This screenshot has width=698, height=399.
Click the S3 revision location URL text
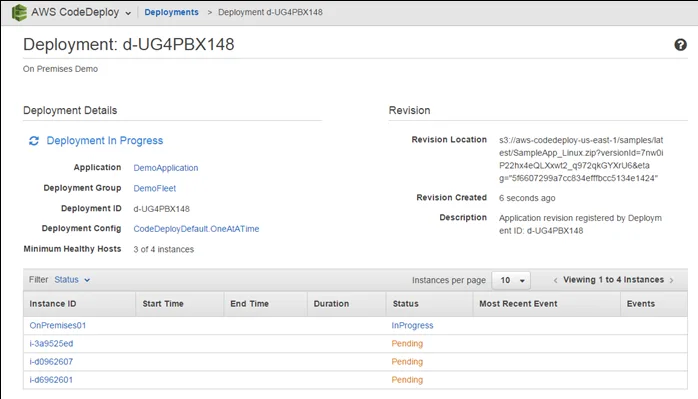pos(581,159)
